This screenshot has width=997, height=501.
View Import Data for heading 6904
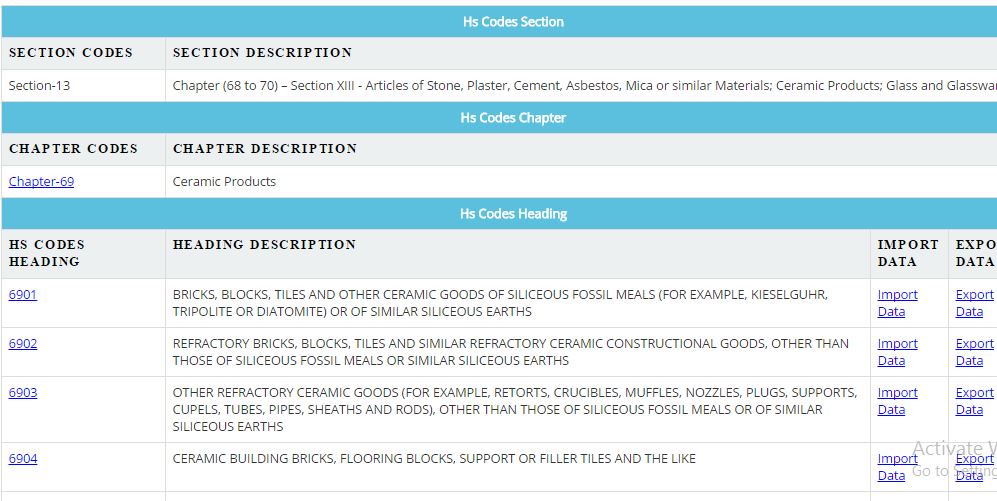[x=897, y=467]
